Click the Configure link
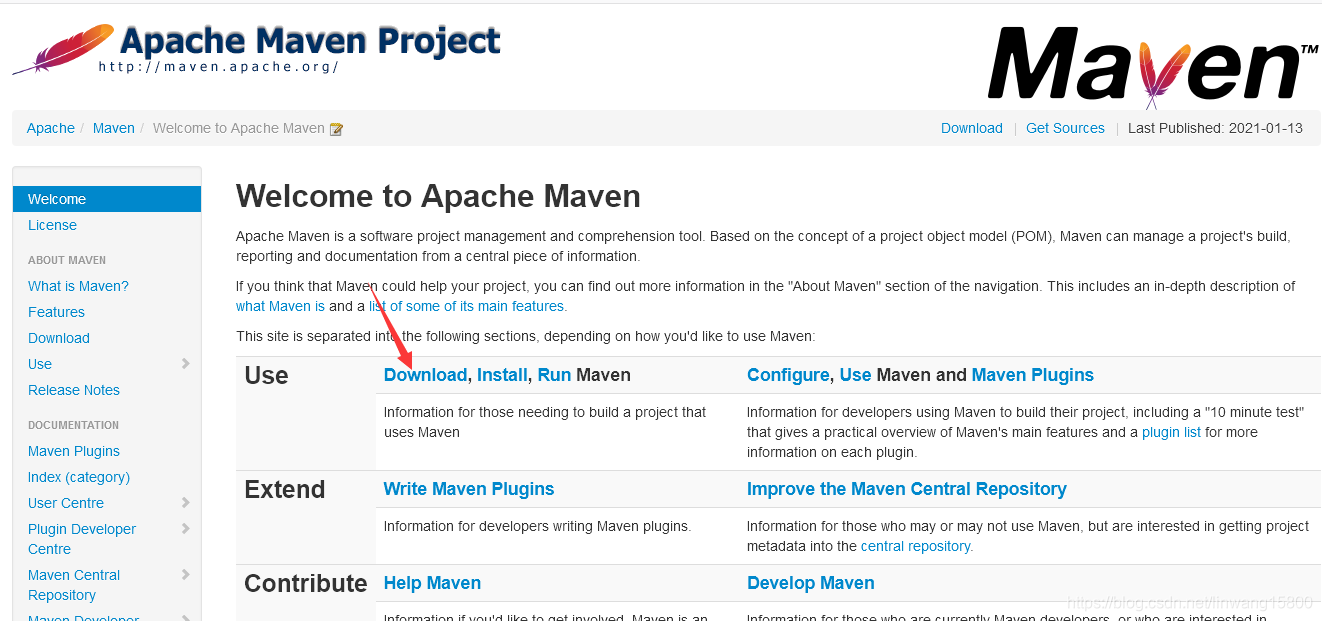This screenshot has width=1322, height=621. 788,375
